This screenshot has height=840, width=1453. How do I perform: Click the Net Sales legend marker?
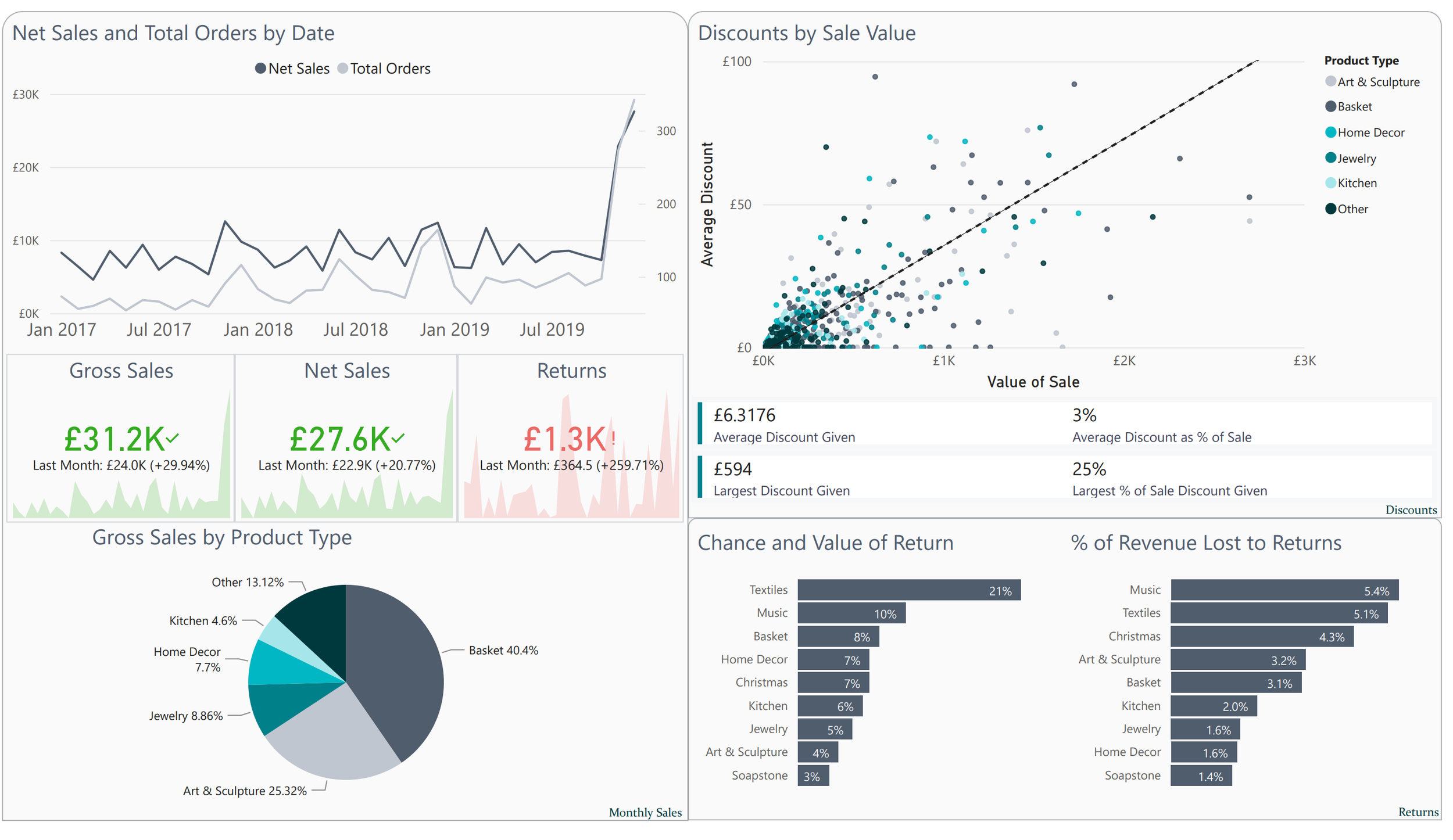coord(261,69)
